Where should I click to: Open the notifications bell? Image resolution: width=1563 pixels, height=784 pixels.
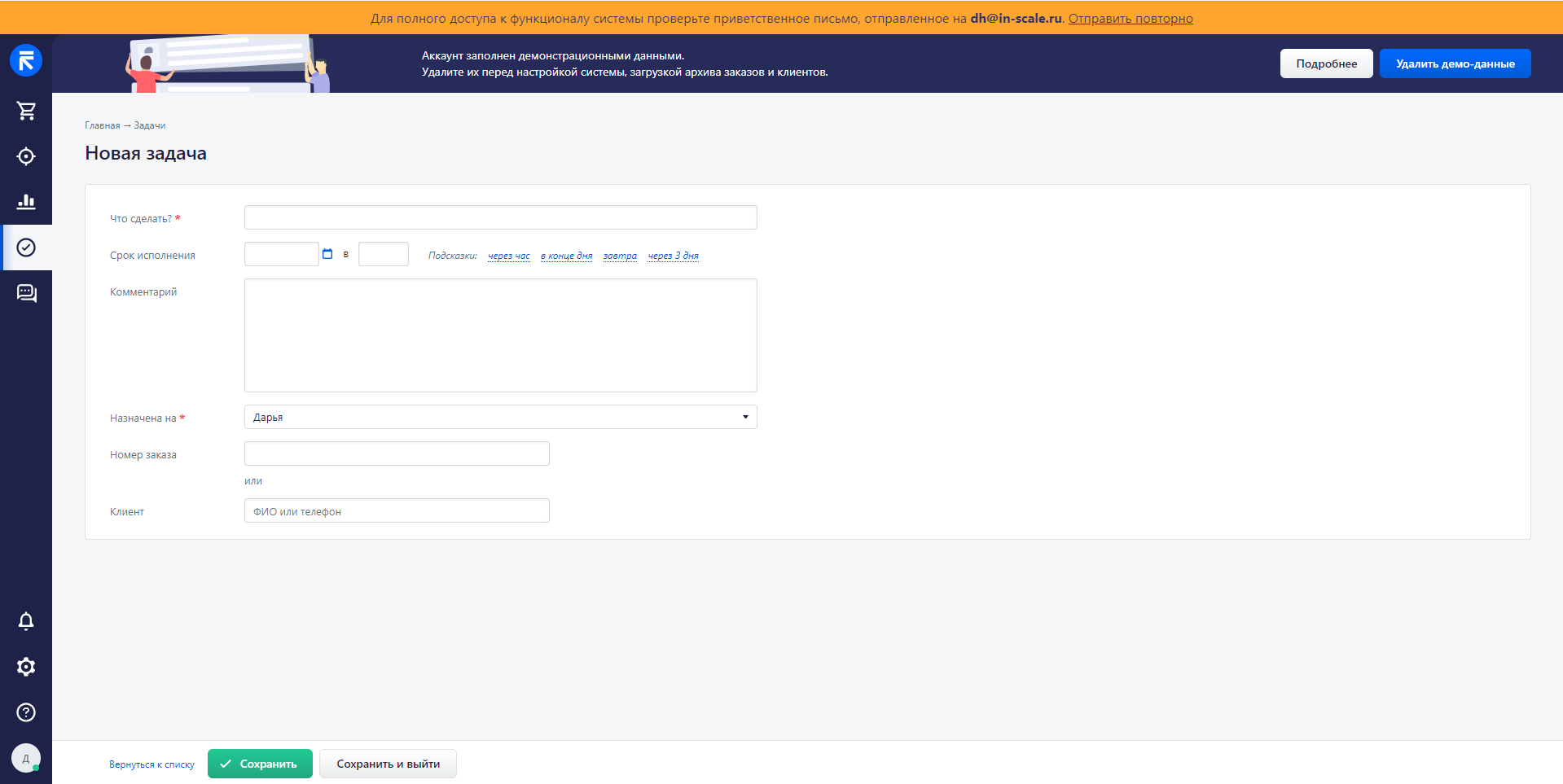click(26, 621)
